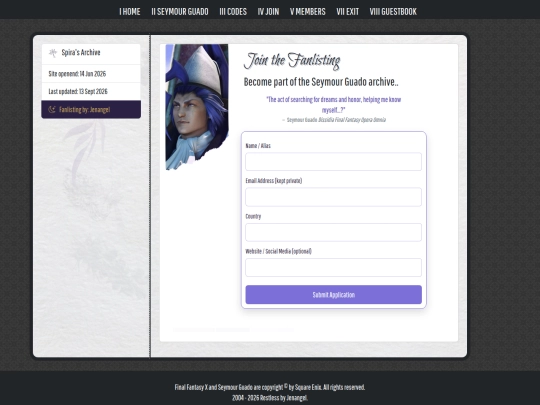This screenshot has height=405, width=540.
Task: Click the Restless by Jenangel footer line
Action: 270,398
